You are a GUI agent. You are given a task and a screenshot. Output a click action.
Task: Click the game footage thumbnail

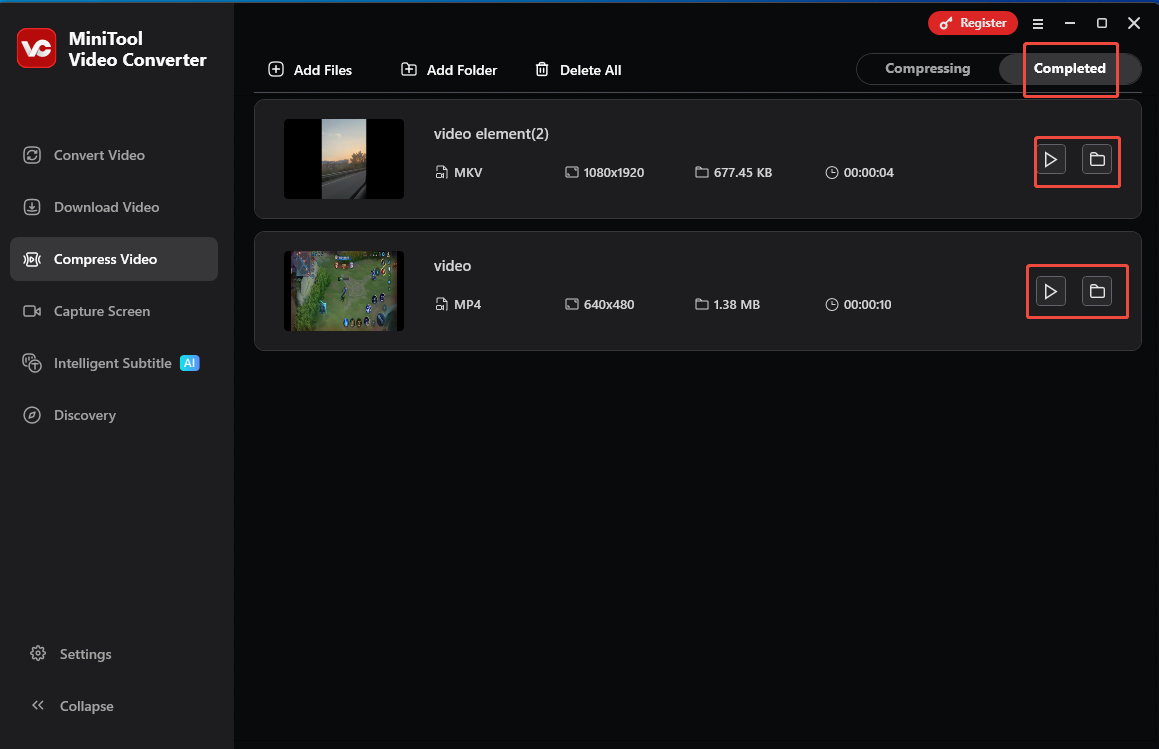344,291
